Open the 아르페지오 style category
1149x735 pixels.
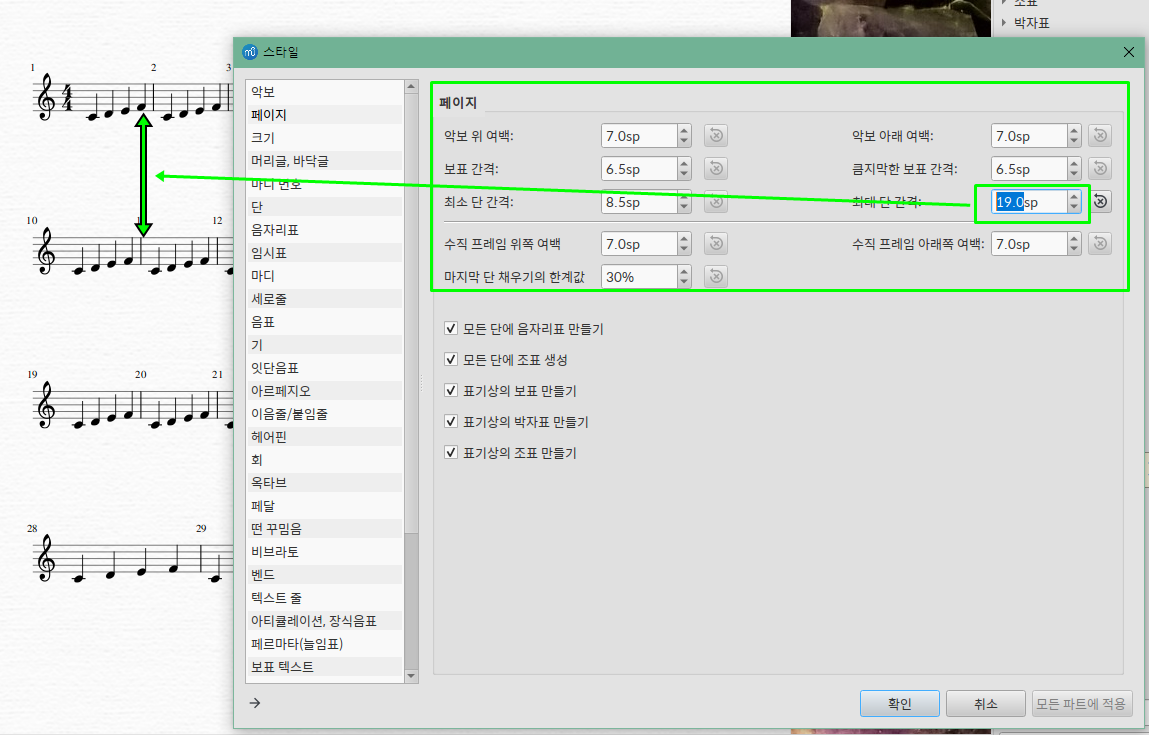[x=325, y=391]
